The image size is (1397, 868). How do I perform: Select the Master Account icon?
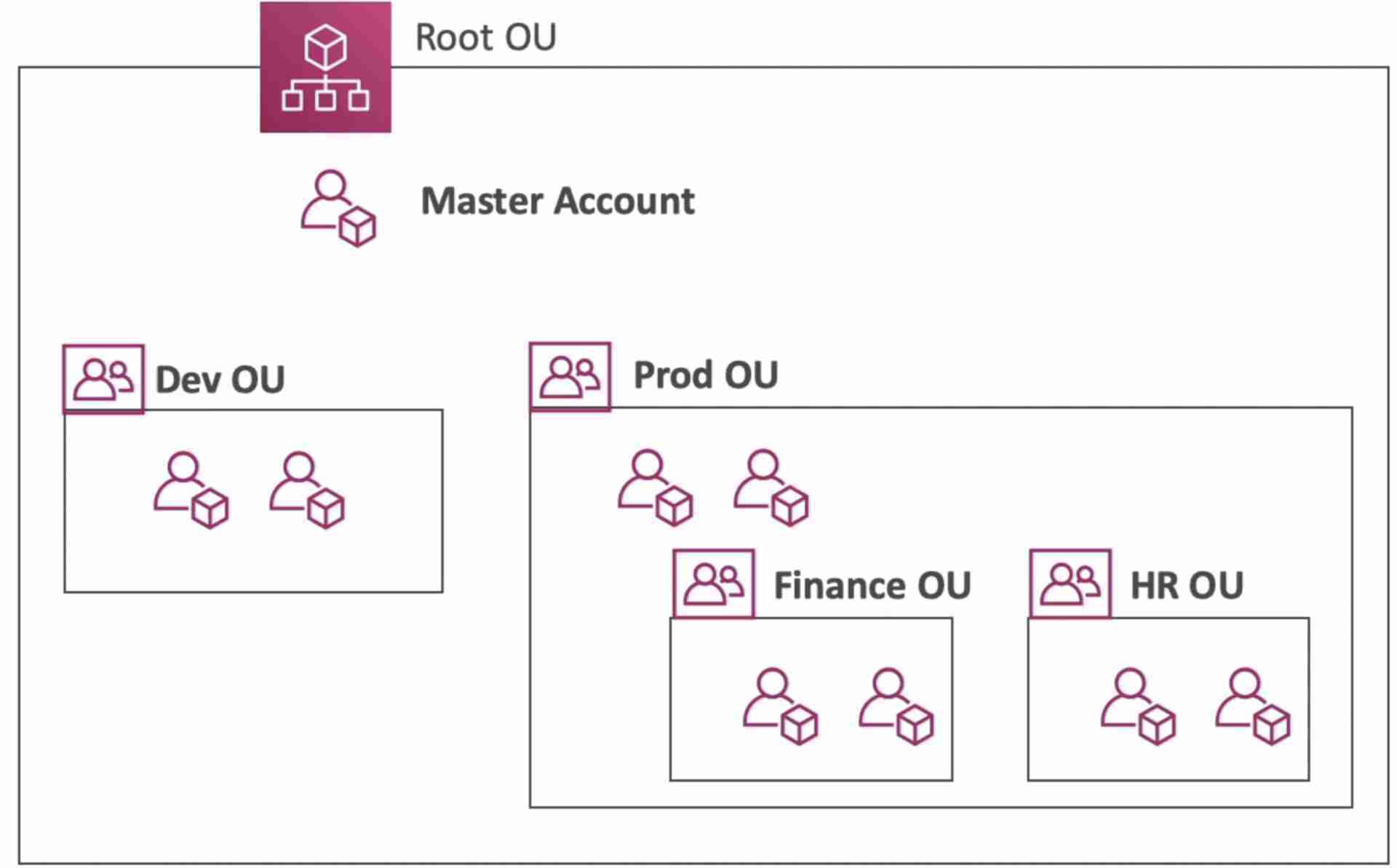(x=338, y=208)
